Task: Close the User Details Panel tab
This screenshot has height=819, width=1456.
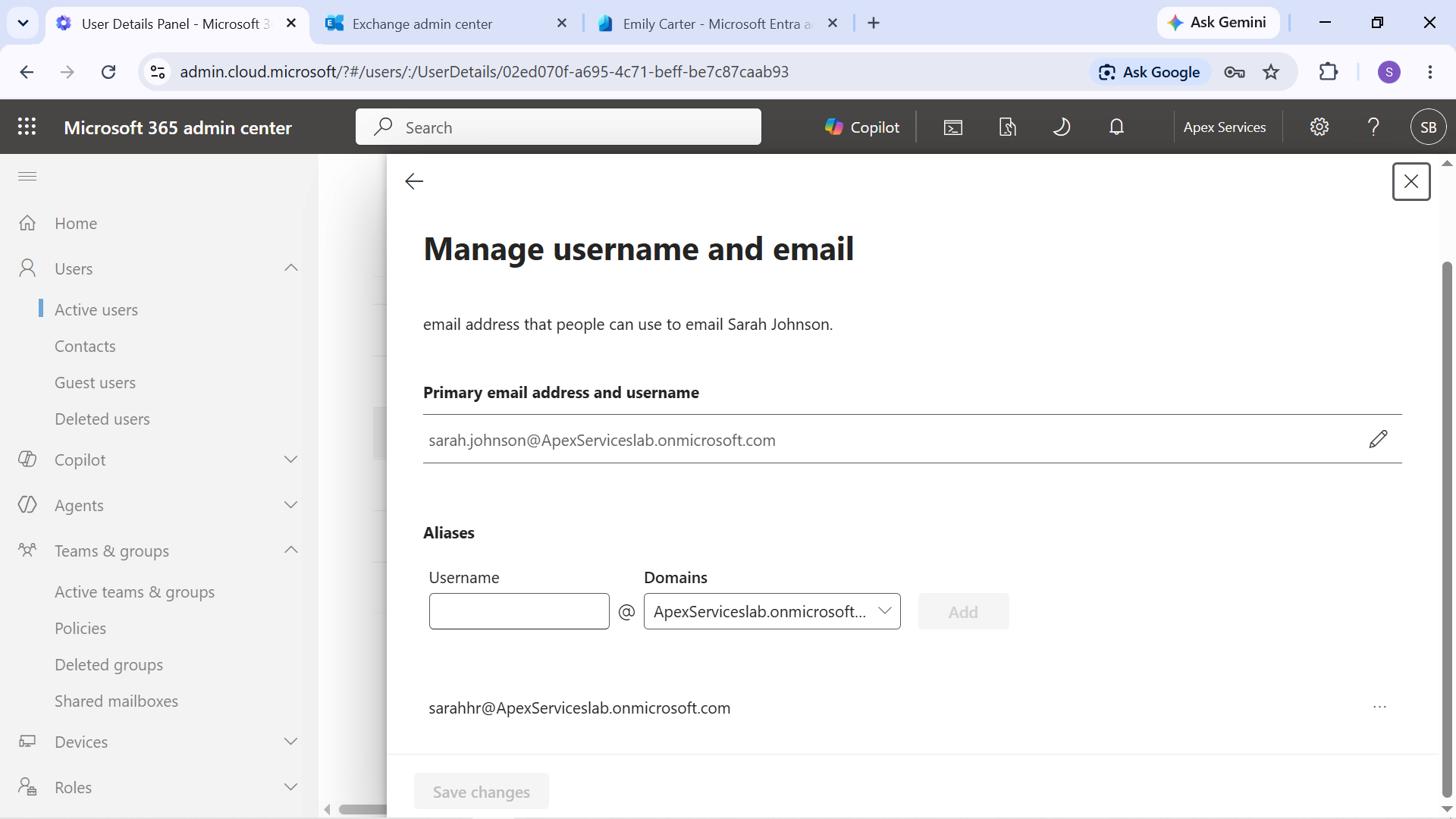Action: click(291, 24)
